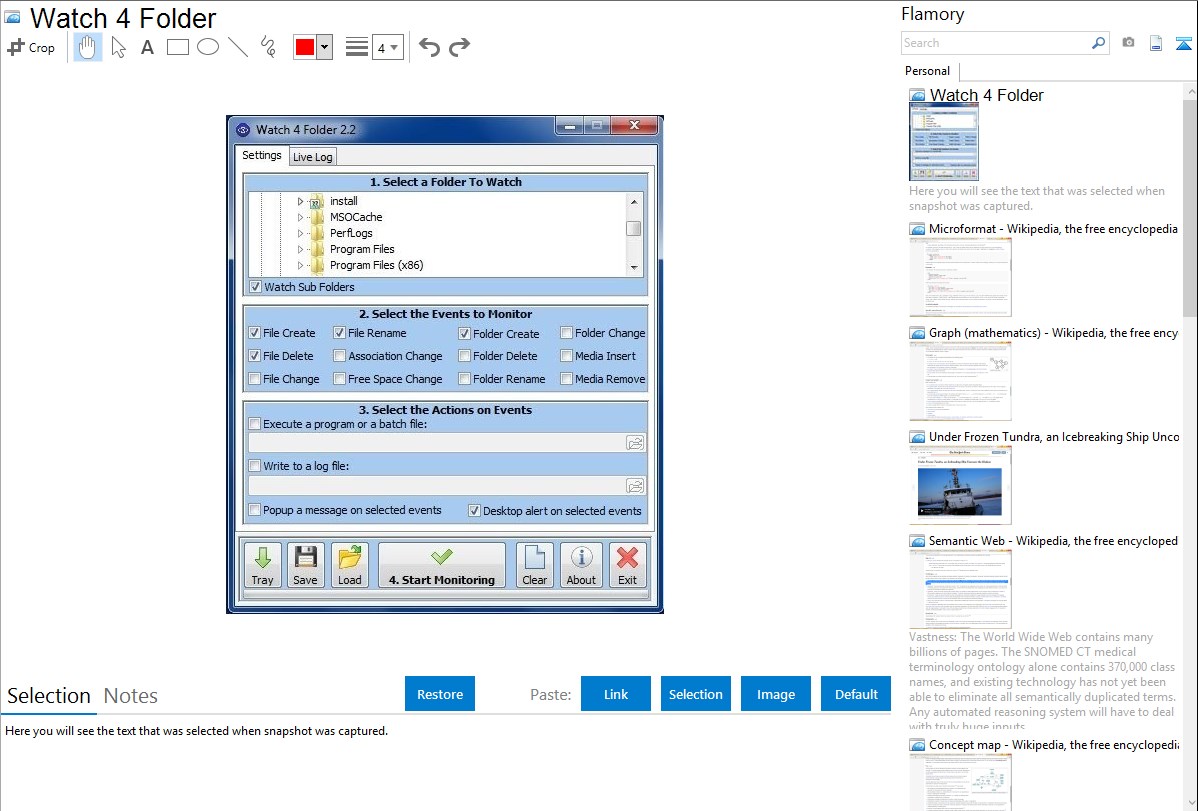Screen dimensions: 1198x811
Task: Click the Watch 4 Folder title bar icon
Action: point(243,129)
